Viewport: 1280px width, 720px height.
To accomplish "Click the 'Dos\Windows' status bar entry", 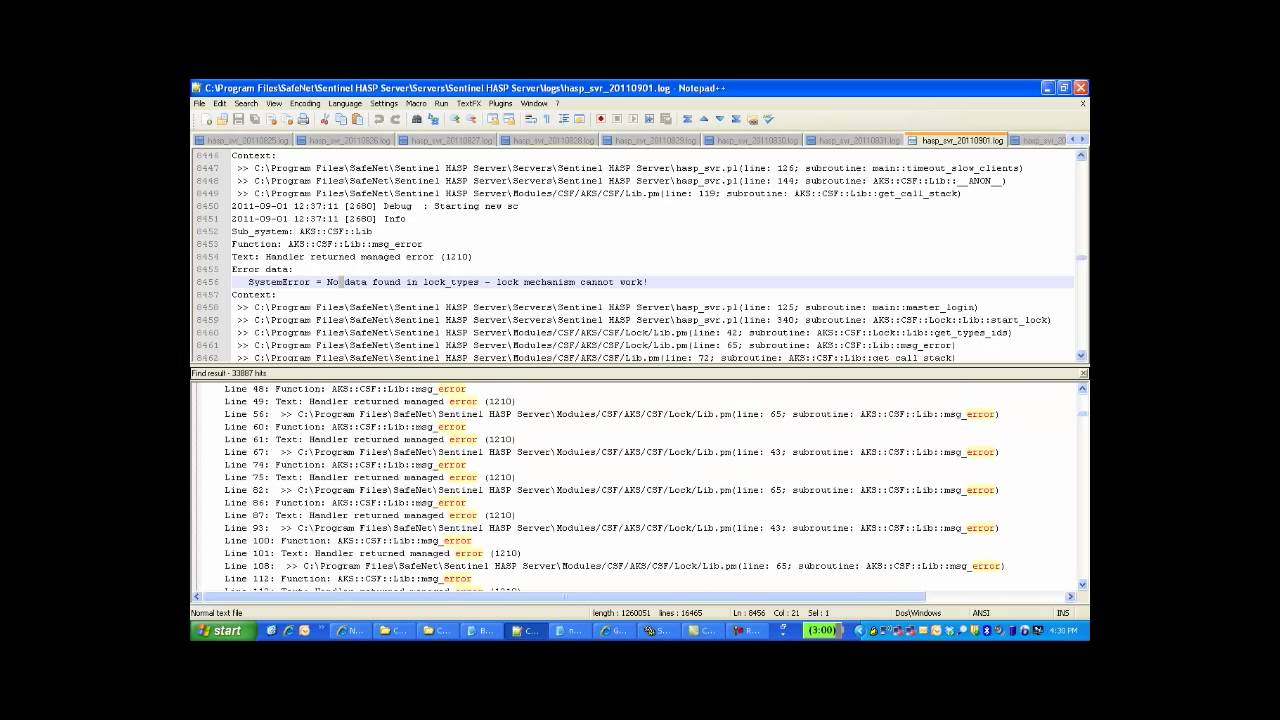I will (917, 613).
